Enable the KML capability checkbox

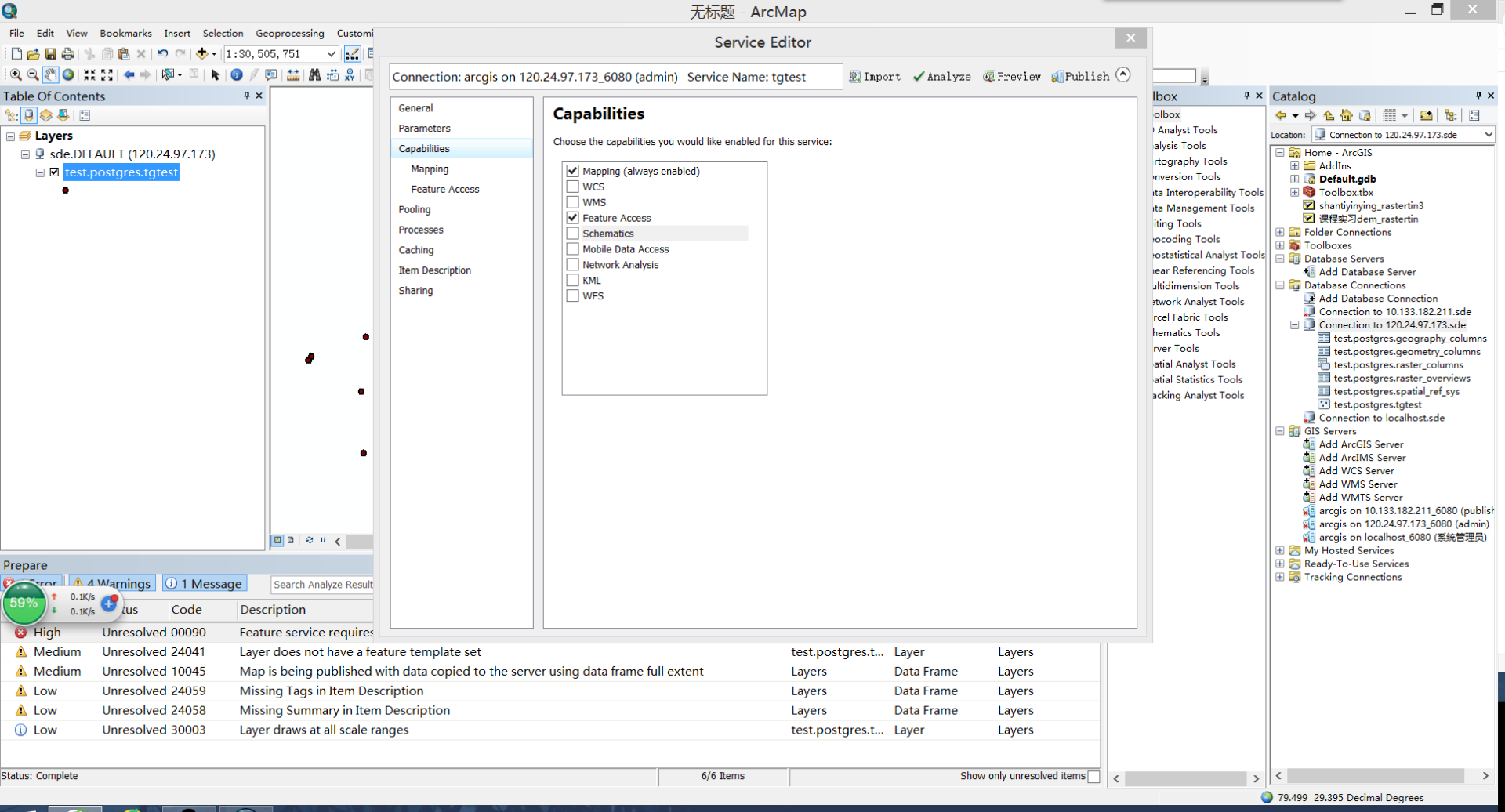tap(573, 281)
